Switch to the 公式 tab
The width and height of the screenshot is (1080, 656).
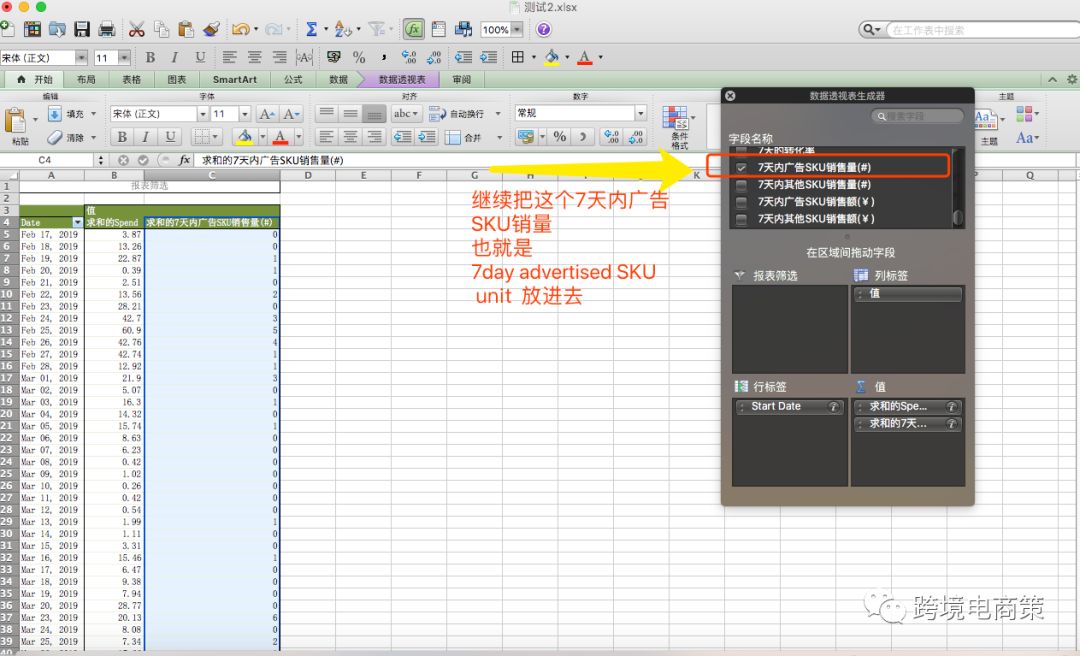coord(293,79)
